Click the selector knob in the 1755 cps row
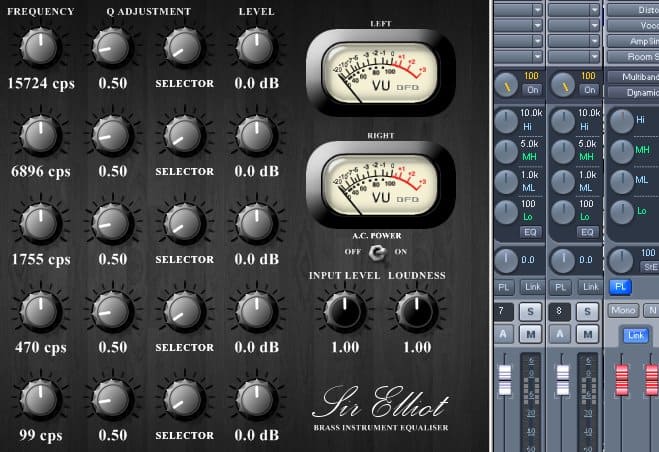The image size is (659, 452). pos(181,223)
